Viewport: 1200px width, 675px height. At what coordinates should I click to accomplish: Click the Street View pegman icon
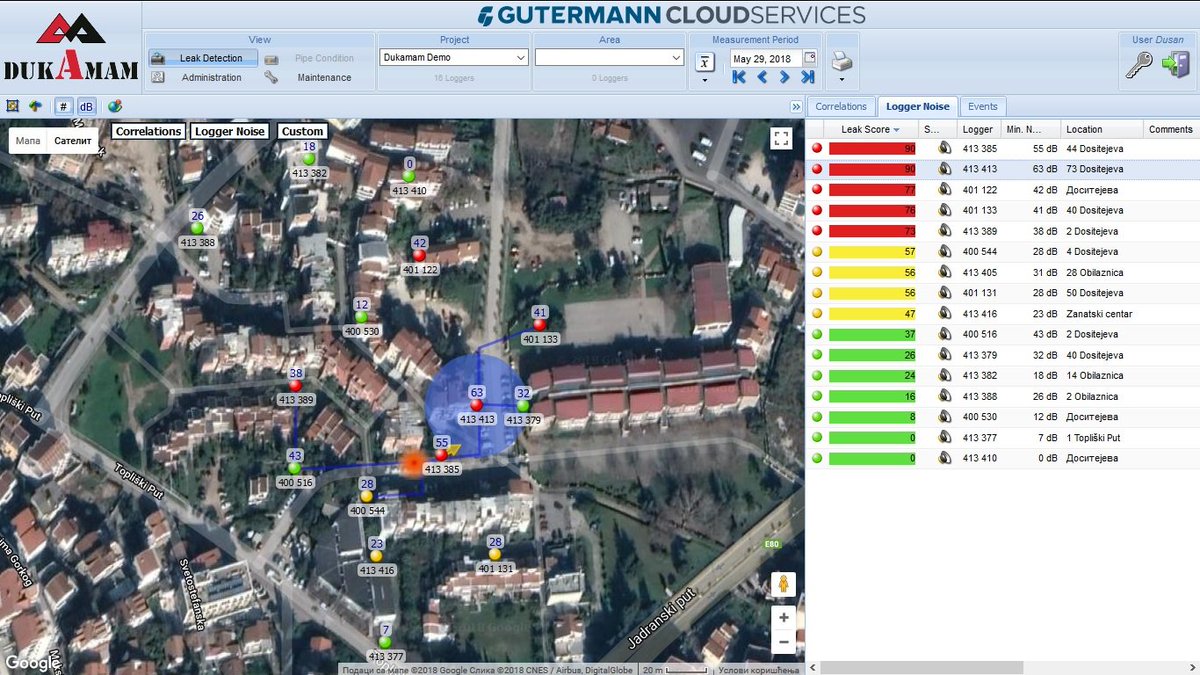point(784,583)
